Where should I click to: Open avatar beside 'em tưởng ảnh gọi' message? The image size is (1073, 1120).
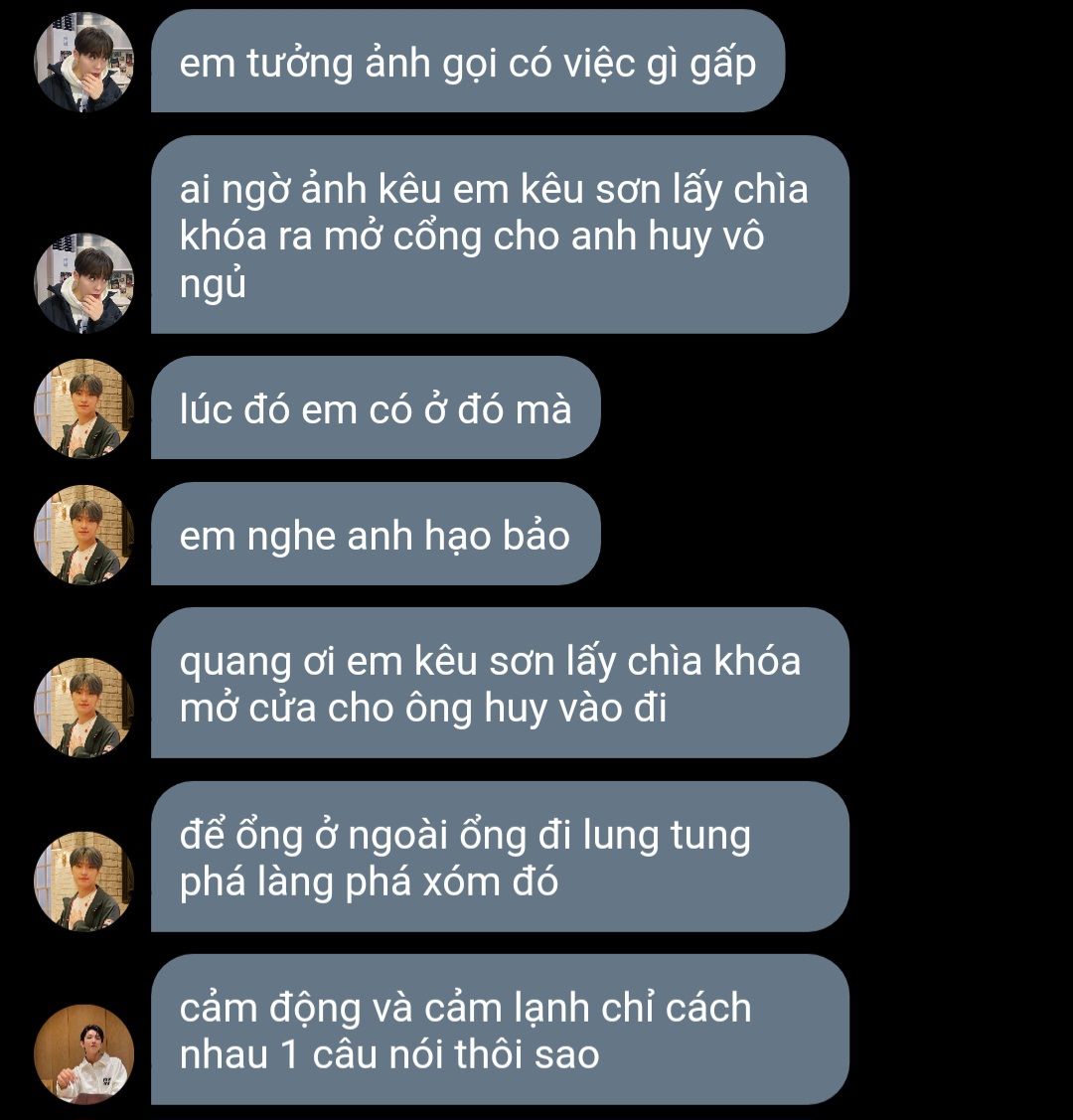pyautogui.click(x=84, y=63)
